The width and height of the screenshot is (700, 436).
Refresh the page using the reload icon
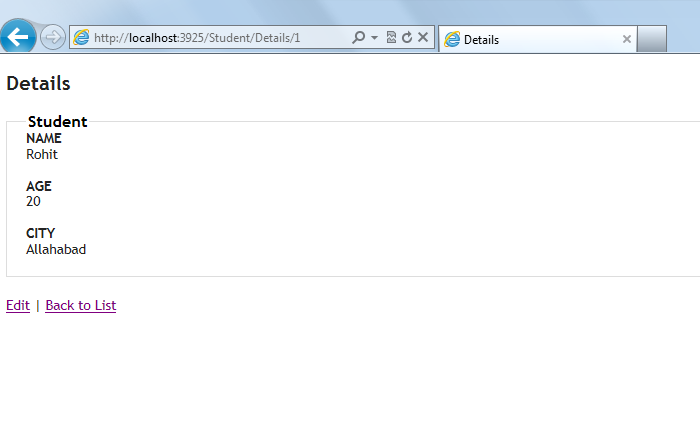pyautogui.click(x=406, y=38)
